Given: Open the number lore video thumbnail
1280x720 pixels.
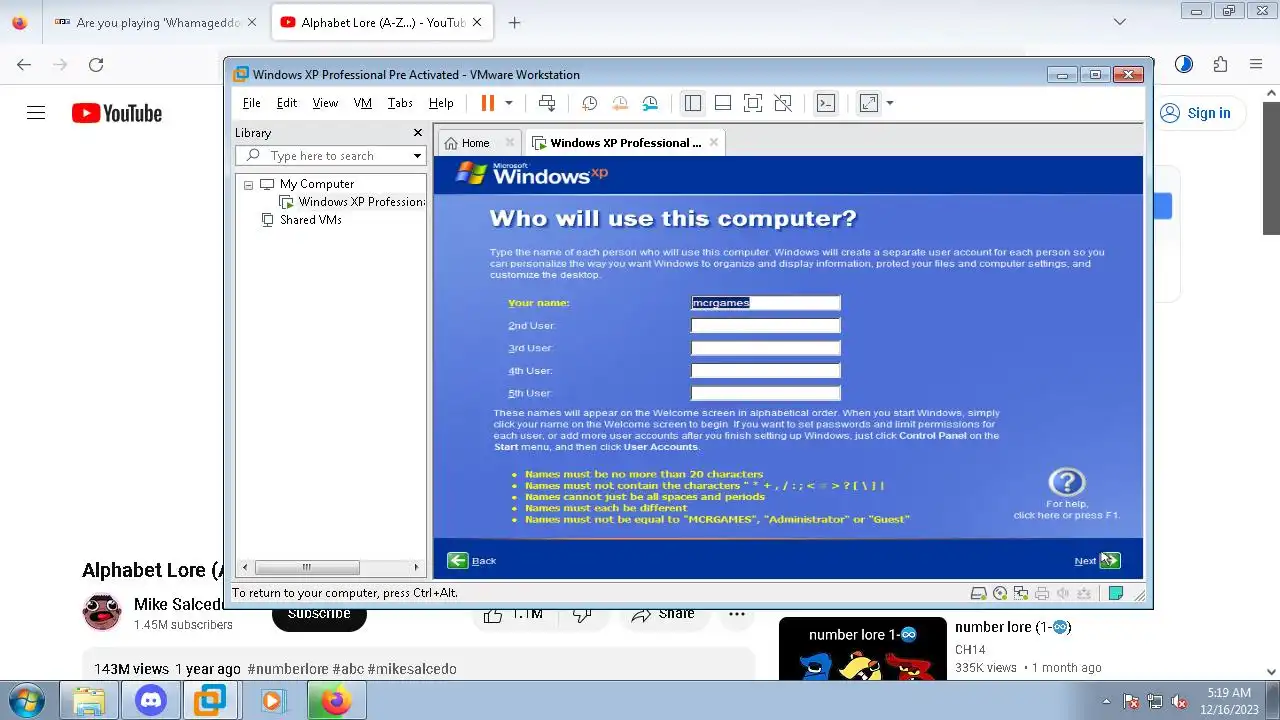Looking at the screenshot, I should [862, 649].
